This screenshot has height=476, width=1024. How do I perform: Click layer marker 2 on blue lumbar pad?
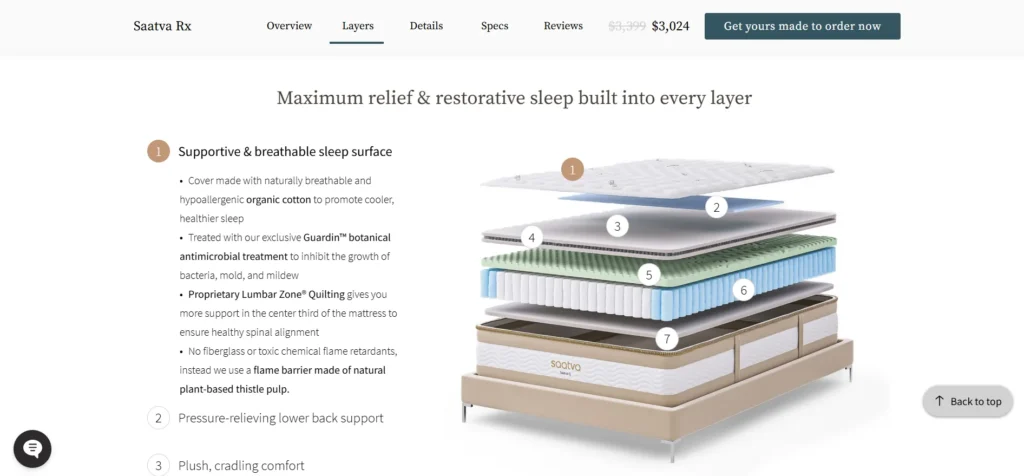pyautogui.click(x=716, y=208)
